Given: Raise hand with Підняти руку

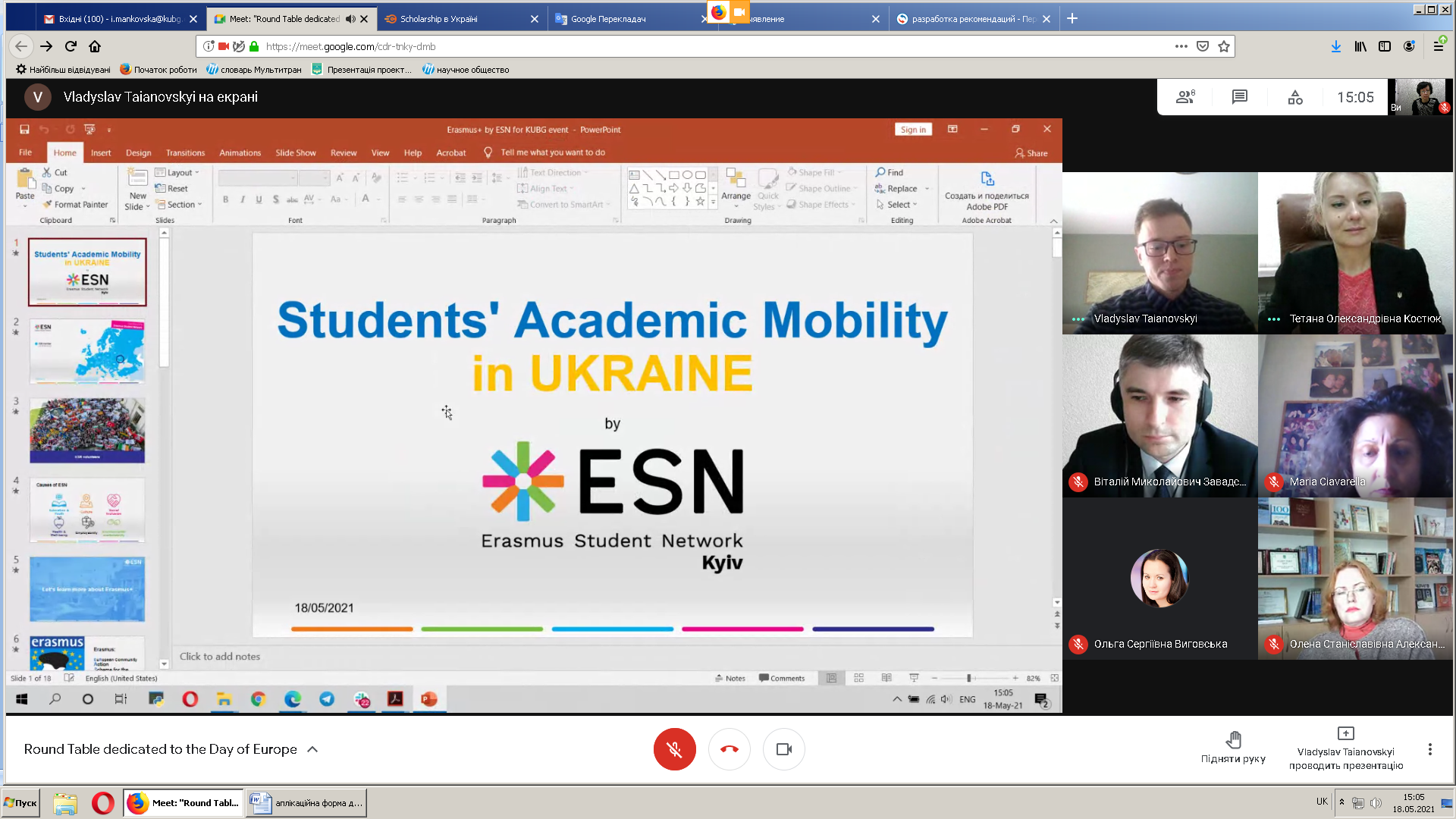Looking at the screenshot, I should pyautogui.click(x=1233, y=747).
